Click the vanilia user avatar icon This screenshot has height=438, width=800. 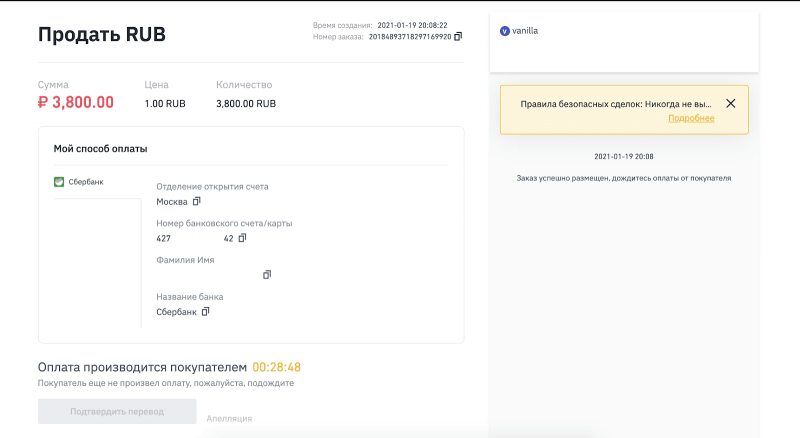[x=504, y=31]
